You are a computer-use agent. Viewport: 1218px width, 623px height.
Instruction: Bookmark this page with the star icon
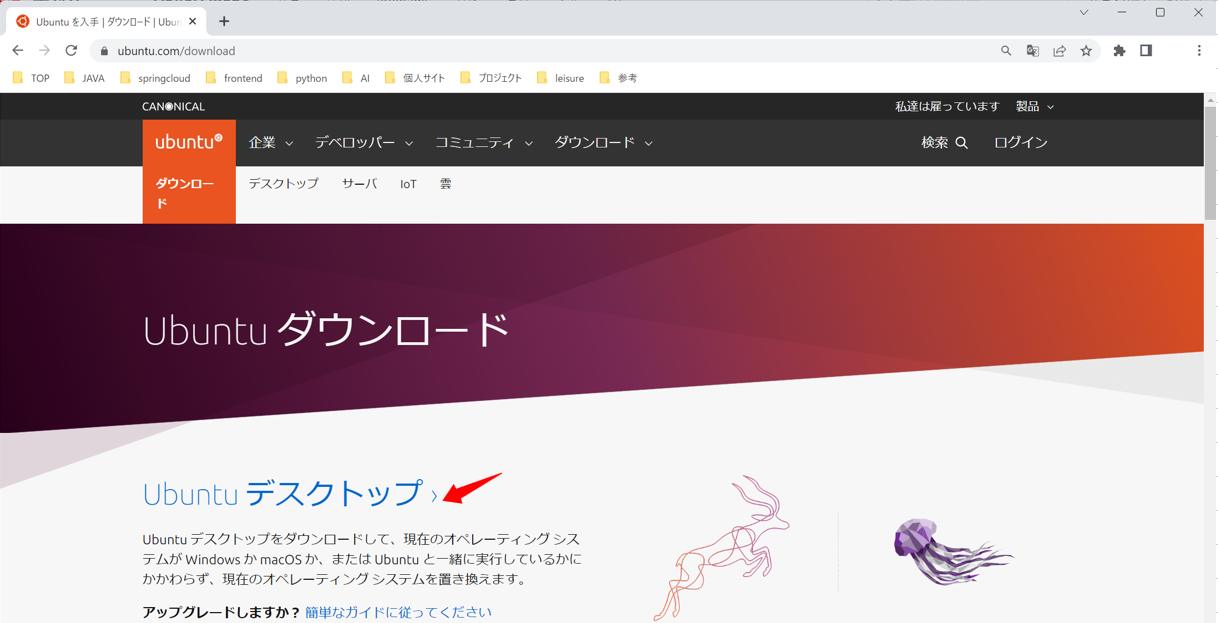point(1086,51)
